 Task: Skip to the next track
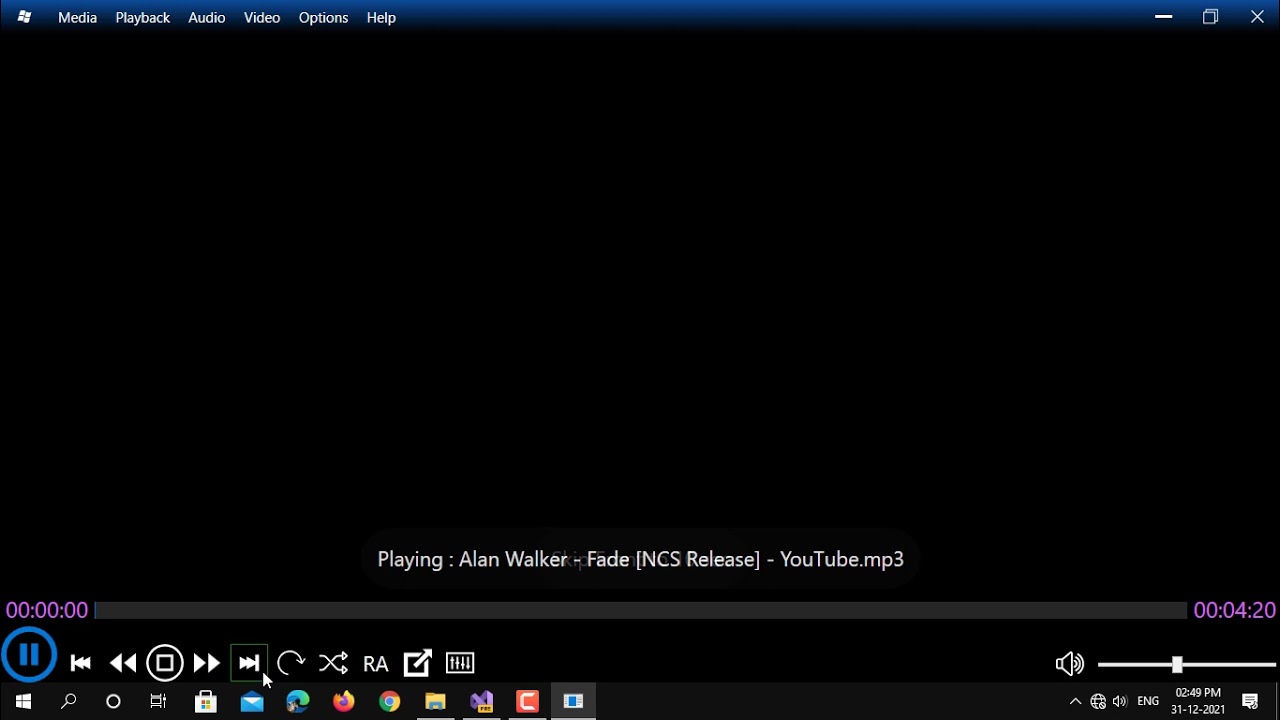pos(249,663)
